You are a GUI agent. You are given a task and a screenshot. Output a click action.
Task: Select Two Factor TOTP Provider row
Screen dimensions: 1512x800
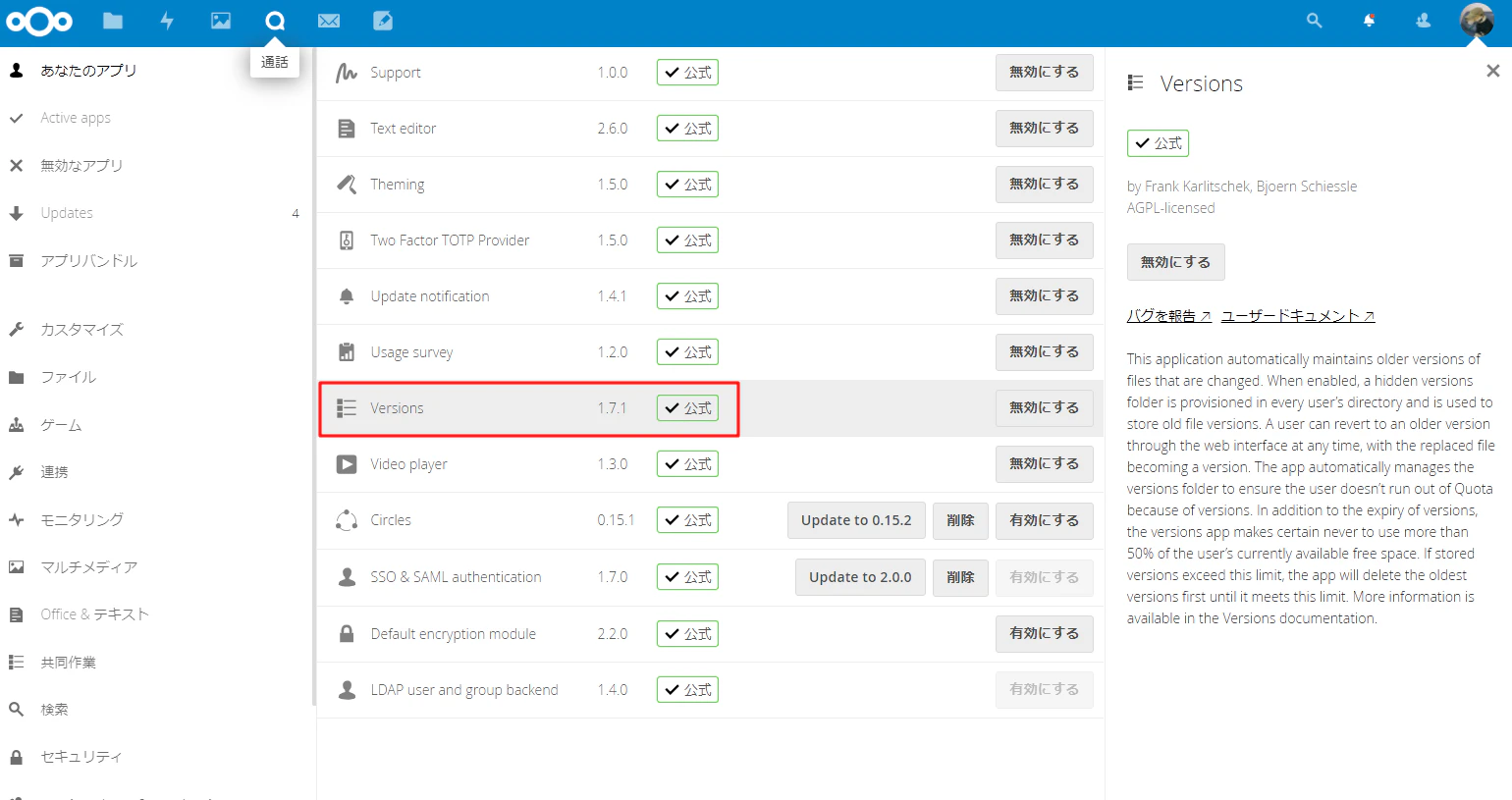[x=711, y=240]
